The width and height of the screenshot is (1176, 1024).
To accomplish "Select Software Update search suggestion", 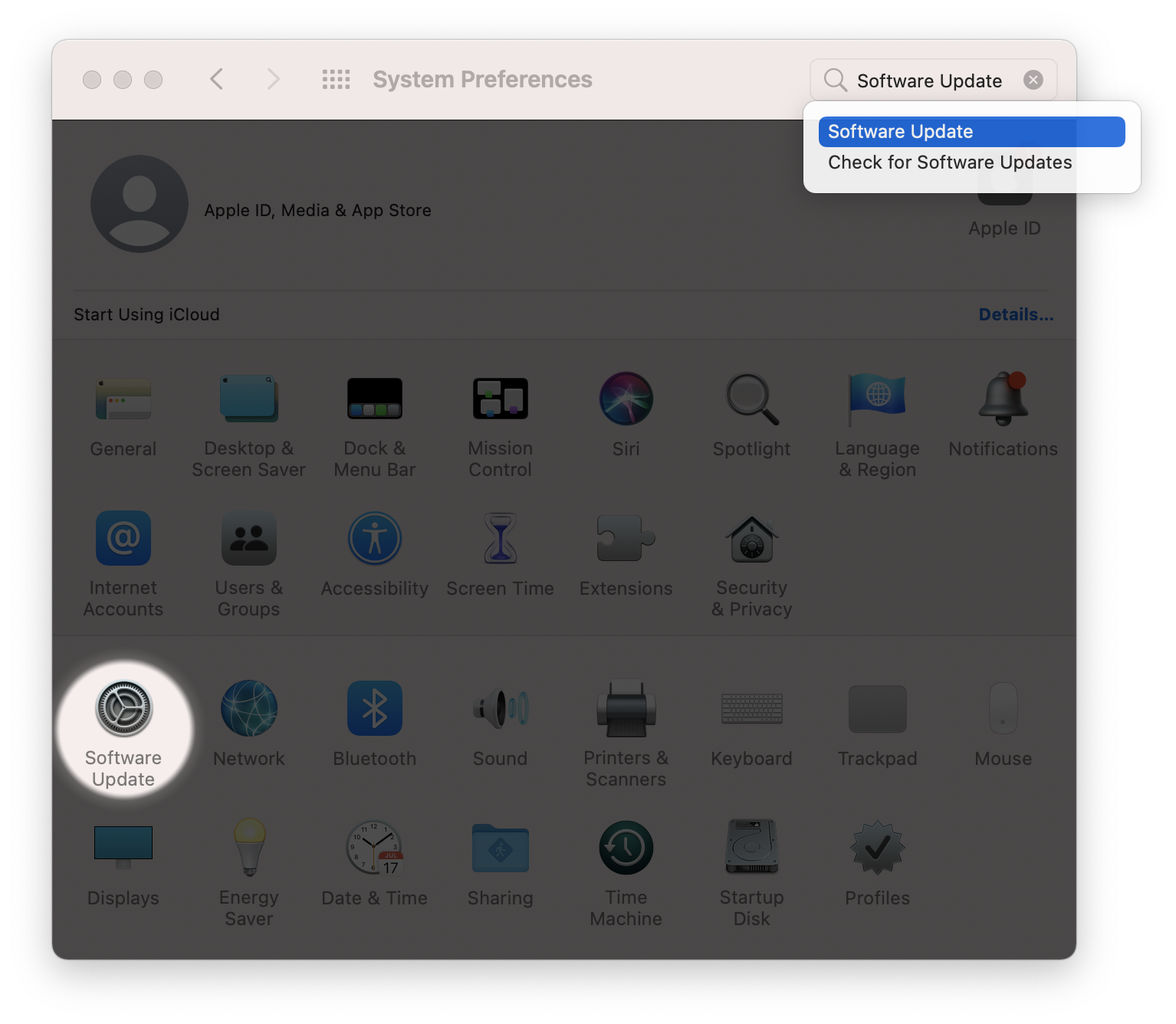I will (x=971, y=132).
